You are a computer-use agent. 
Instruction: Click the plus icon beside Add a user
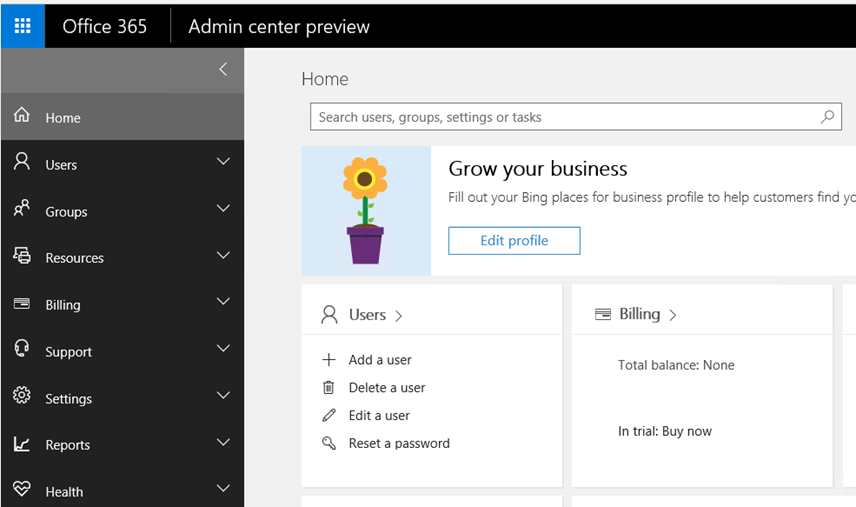(329, 360)
